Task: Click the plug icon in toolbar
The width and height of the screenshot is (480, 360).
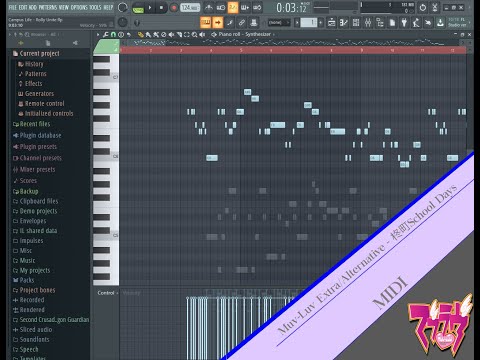Action: [x=404, y=23]
